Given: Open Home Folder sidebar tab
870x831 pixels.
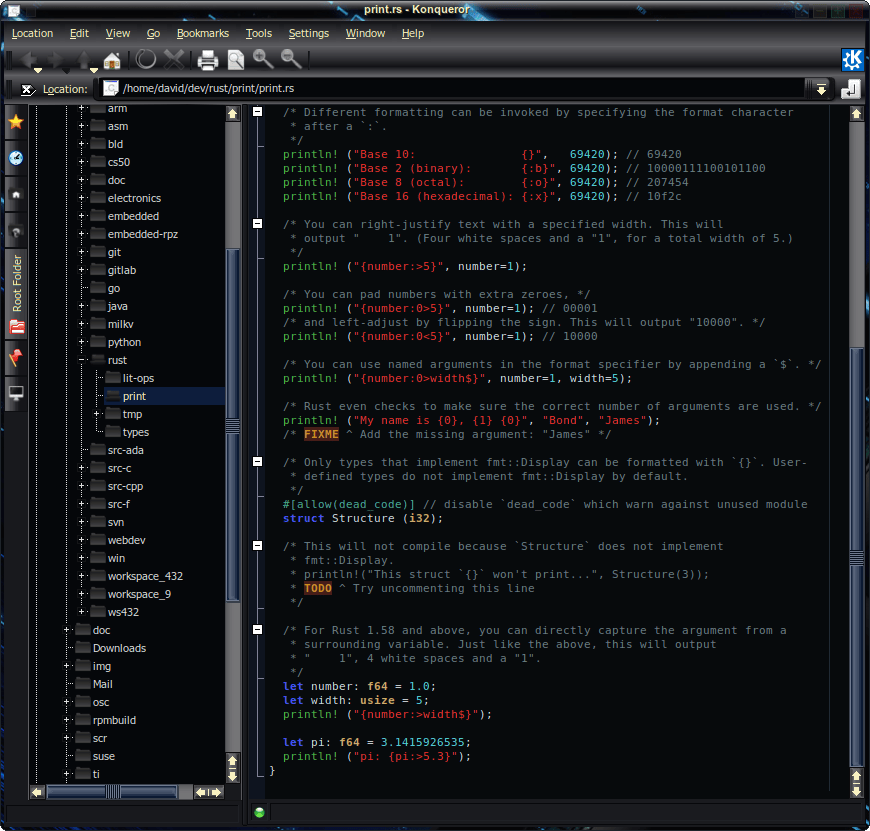Looking at the screenshot, I should (x=16, y=195).
